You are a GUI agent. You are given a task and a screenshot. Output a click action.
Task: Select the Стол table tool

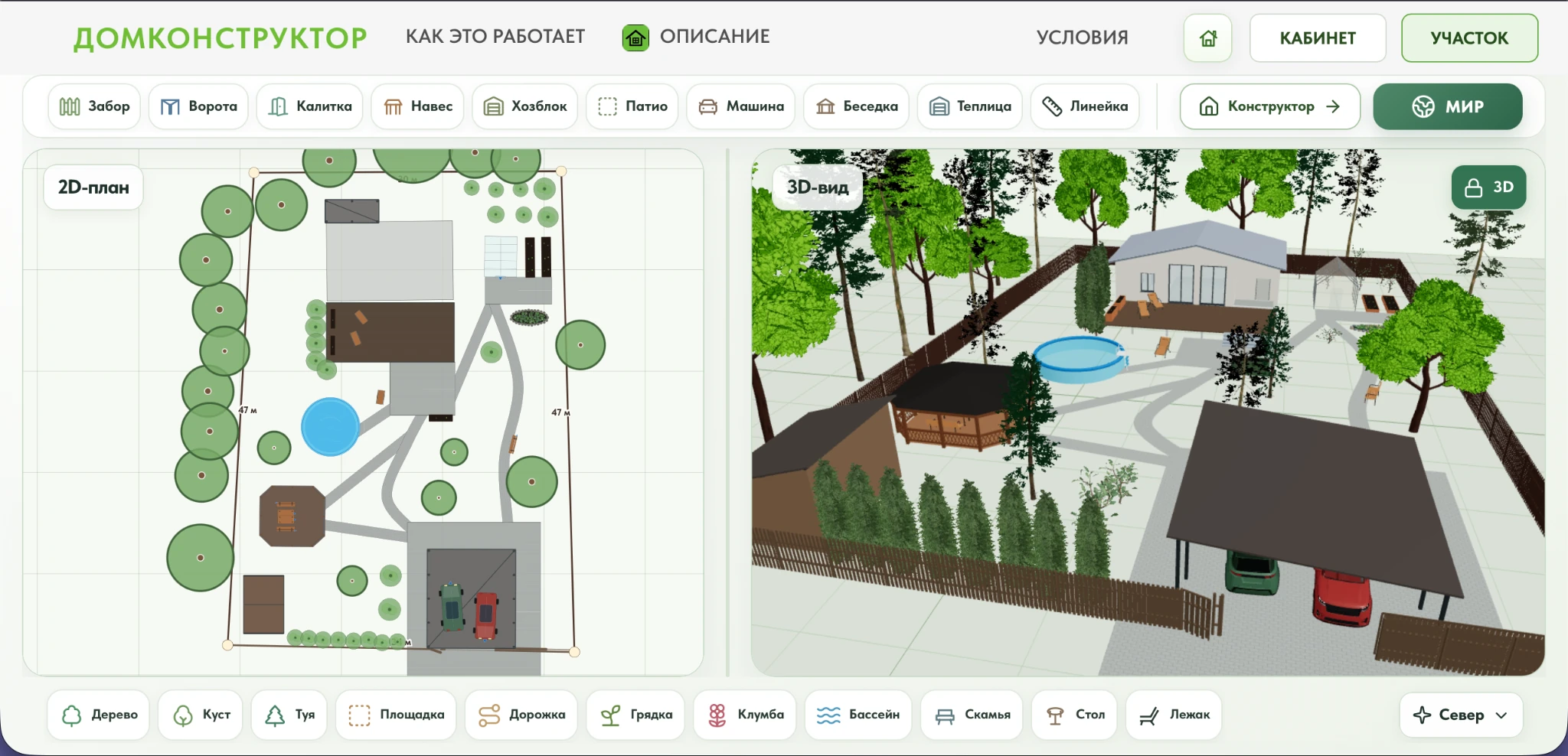pos(1074,715)
